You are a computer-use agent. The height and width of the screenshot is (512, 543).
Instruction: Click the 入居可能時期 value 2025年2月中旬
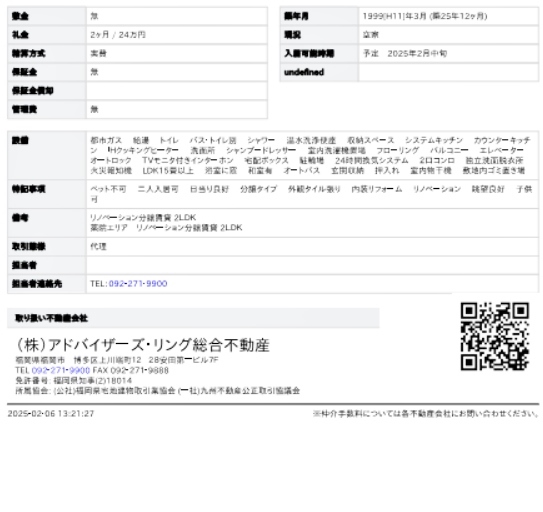(405, 53)
